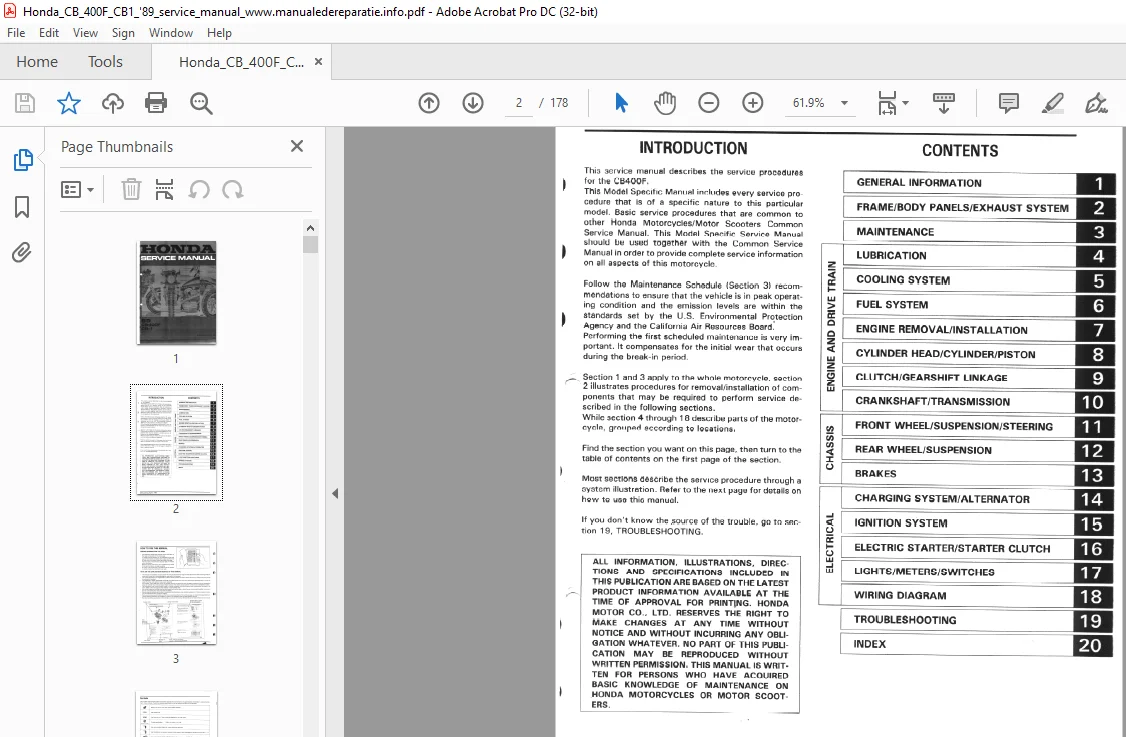Switch to the Home tab
The height and width of the screenshot is (737, 1126).
point(37,62)
